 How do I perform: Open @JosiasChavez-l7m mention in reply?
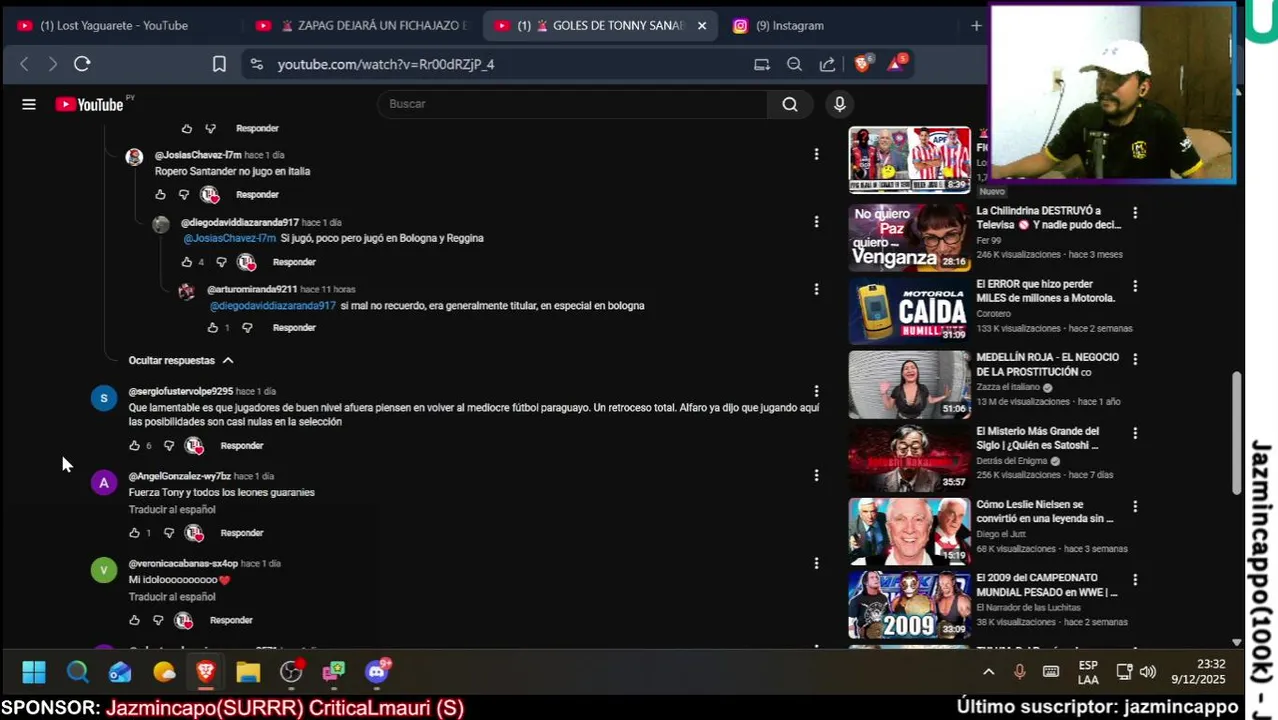pos(229,238)
